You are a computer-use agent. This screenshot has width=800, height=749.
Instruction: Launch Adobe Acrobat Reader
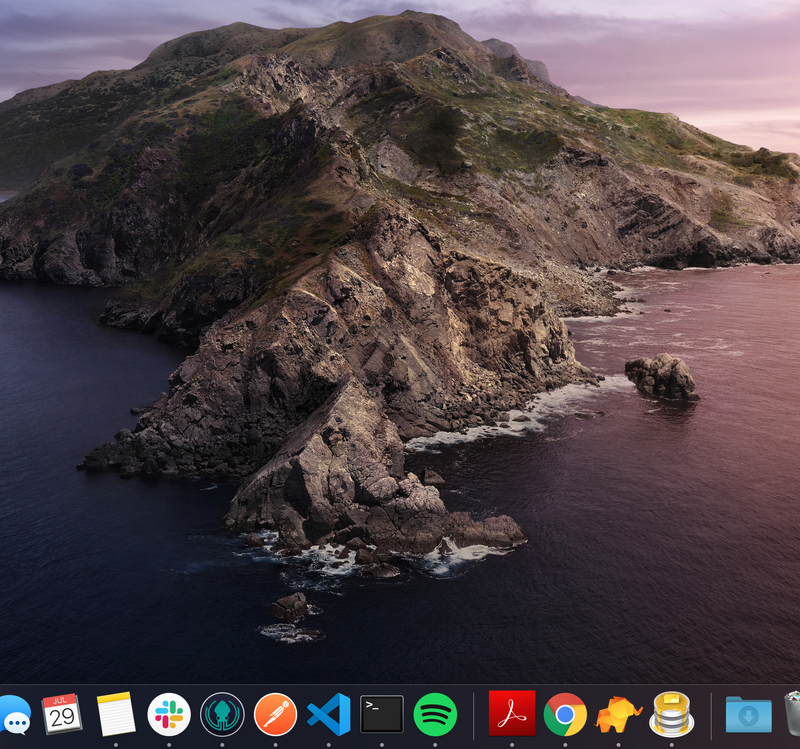512,713
